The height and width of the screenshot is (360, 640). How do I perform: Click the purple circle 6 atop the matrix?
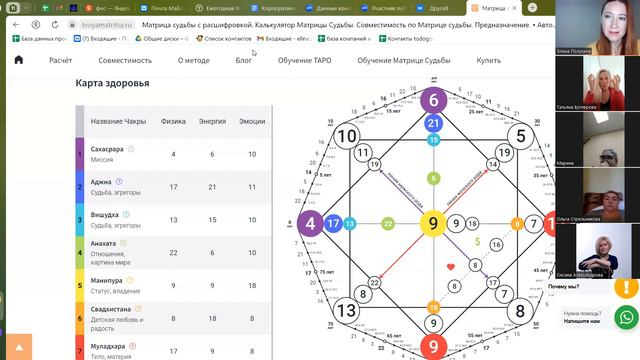[x=433, y=100]
